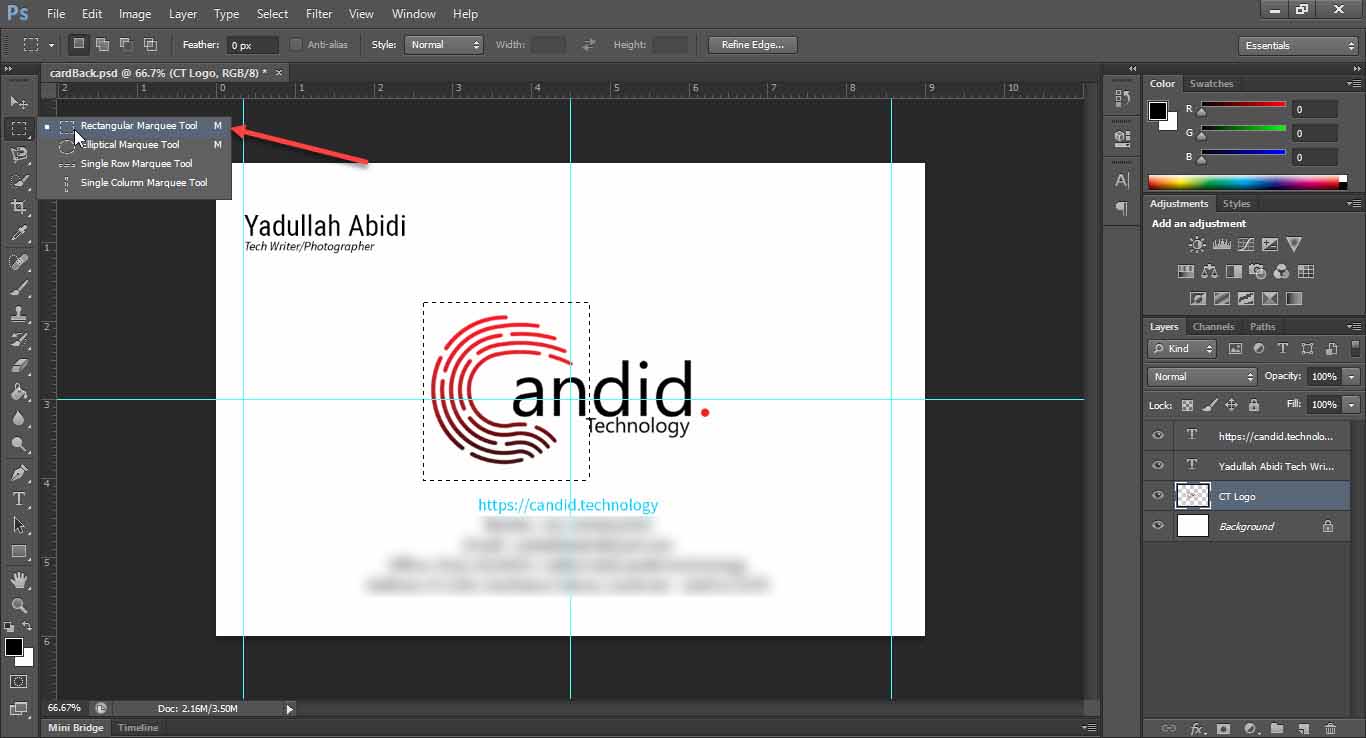Open the status bar info arrow
This screenshot has height=738, width=1366.
coord(290,709)
